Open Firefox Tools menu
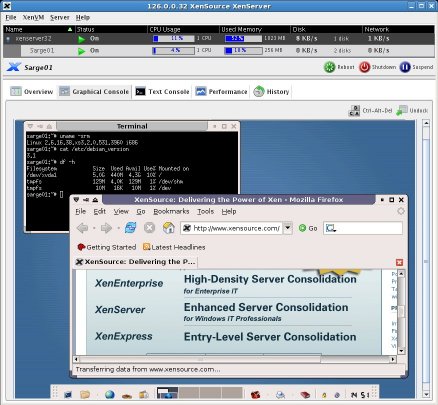This screenshot has width=438, height=405. (x=205, y=211)
